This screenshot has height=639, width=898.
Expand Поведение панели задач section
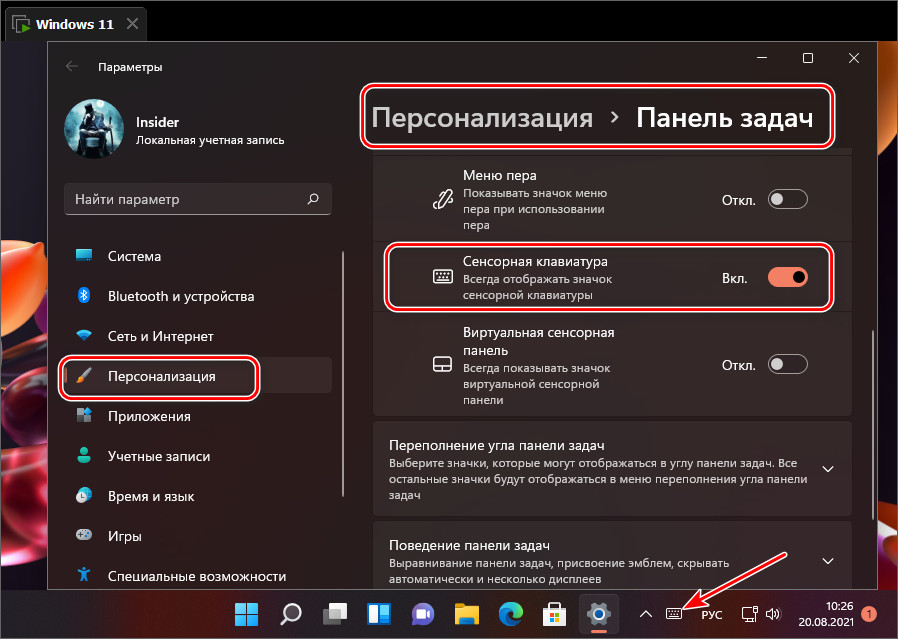pyautogui.click(x=827, y=560)
